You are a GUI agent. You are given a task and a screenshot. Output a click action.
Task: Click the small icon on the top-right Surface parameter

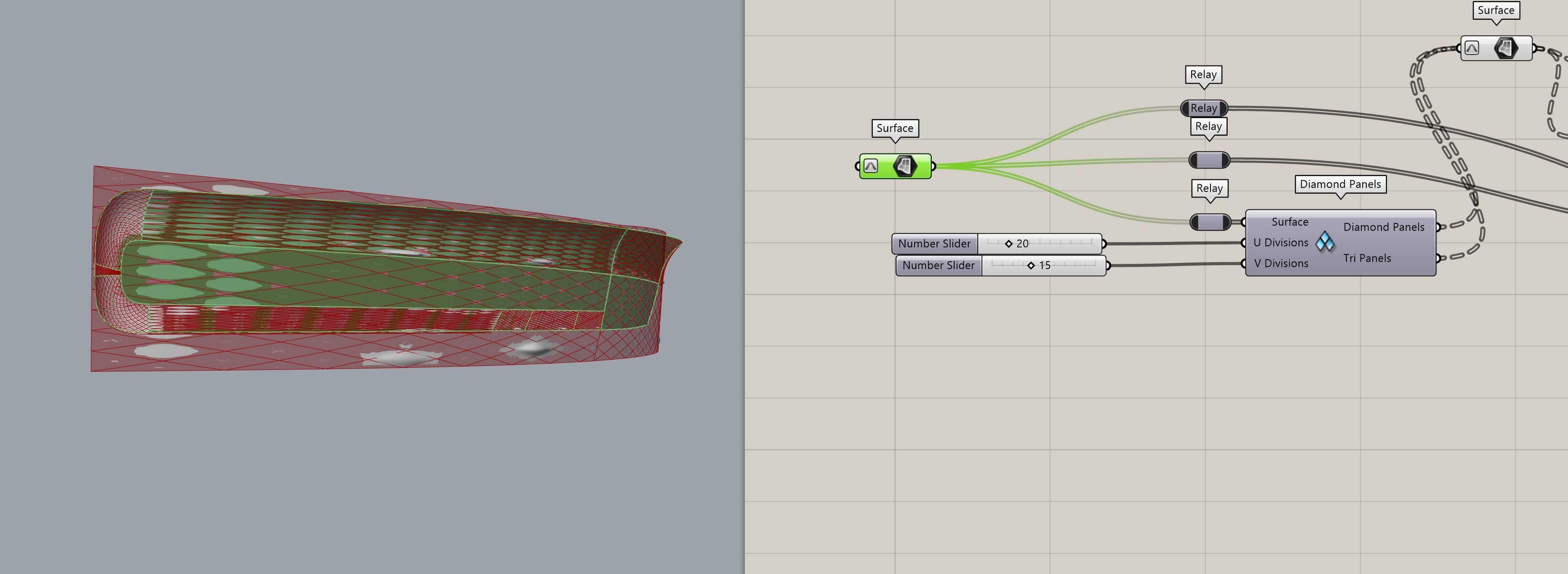[x=1472, y=48]
